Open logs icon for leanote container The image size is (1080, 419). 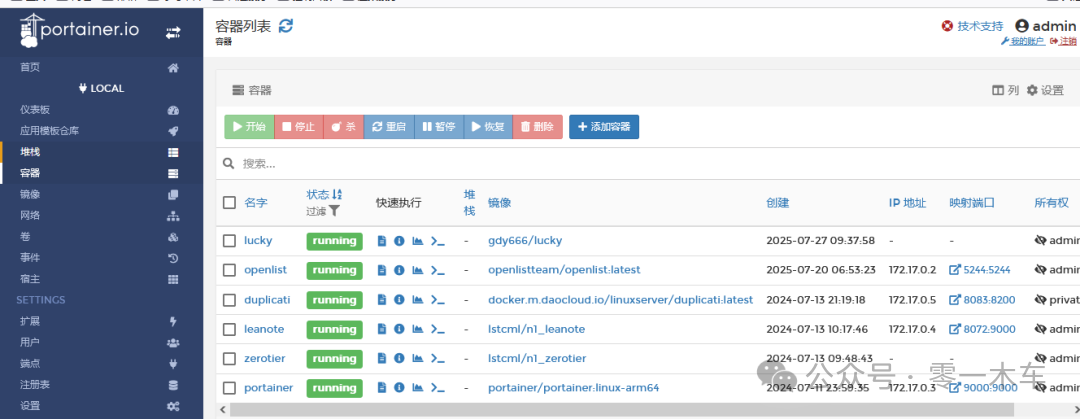point(382,329)
